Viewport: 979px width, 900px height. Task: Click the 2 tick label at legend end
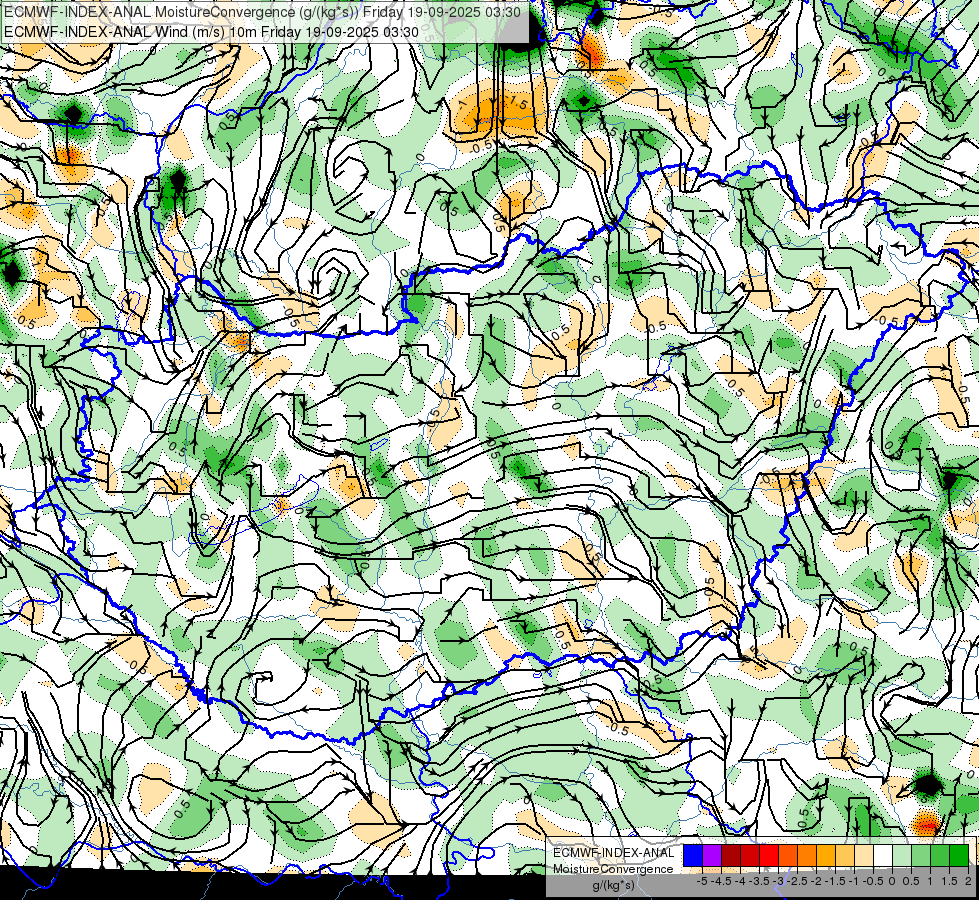point(968,881)
